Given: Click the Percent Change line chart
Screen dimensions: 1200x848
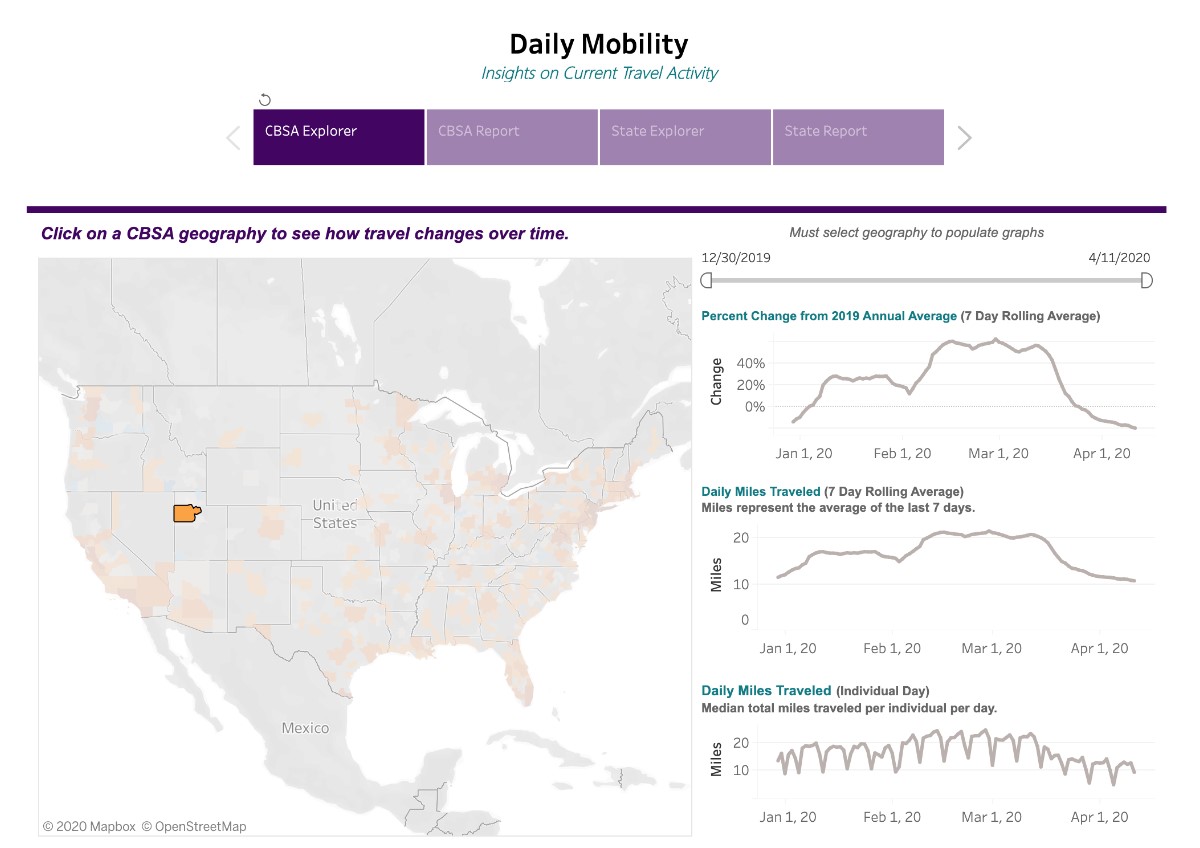Looking at the screenshot, I should click(x=960, y=385).
